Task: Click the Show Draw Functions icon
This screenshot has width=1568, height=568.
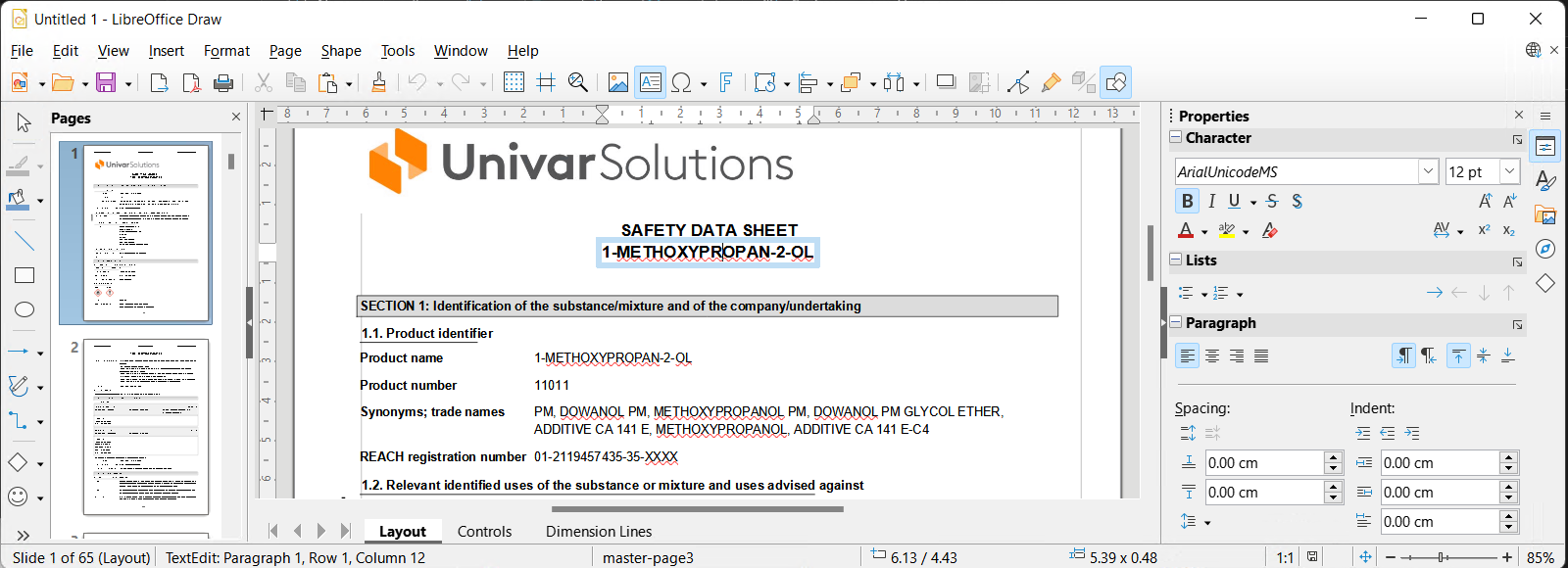Action: [x=1116, y=83]
